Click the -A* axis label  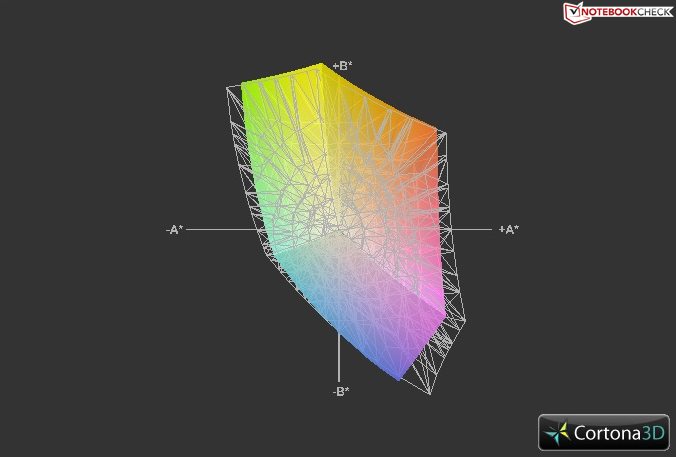click(175, 230)
